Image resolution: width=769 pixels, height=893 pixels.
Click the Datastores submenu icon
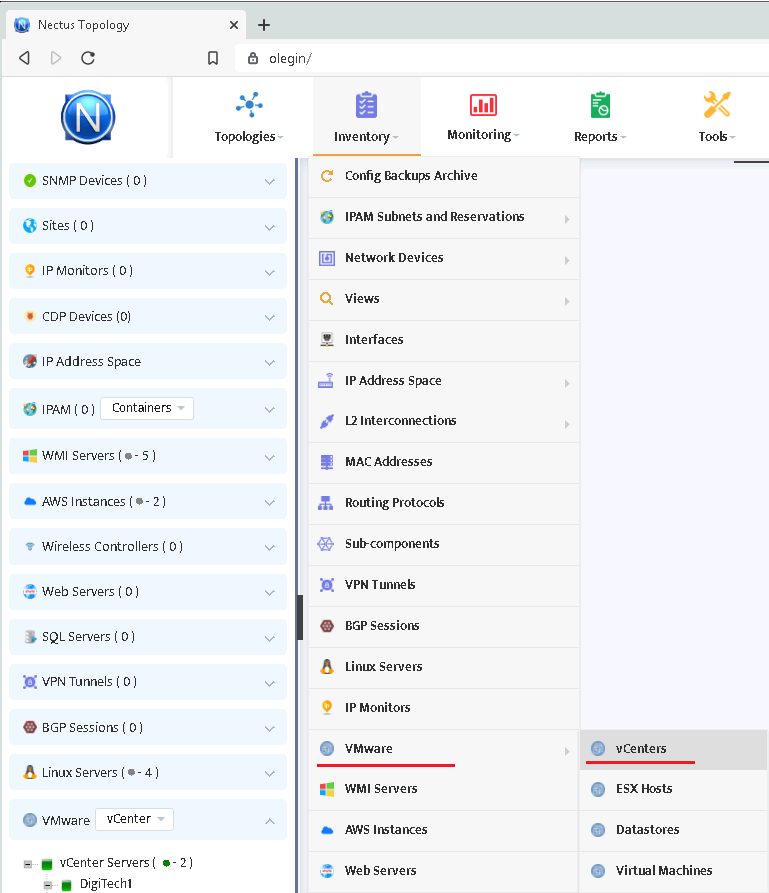(598, 830)
